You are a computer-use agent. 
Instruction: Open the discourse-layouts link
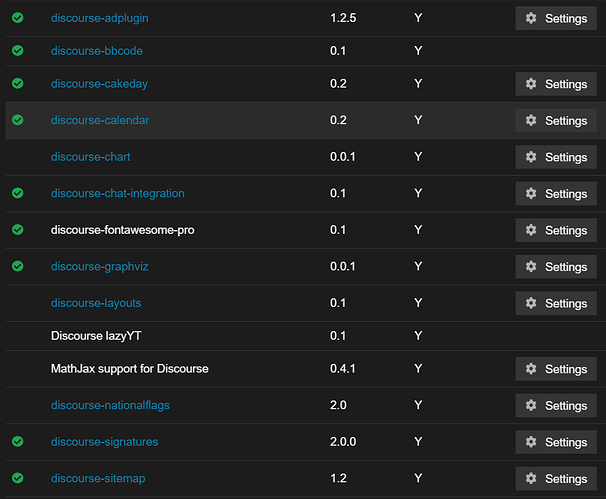click(96, 303)
